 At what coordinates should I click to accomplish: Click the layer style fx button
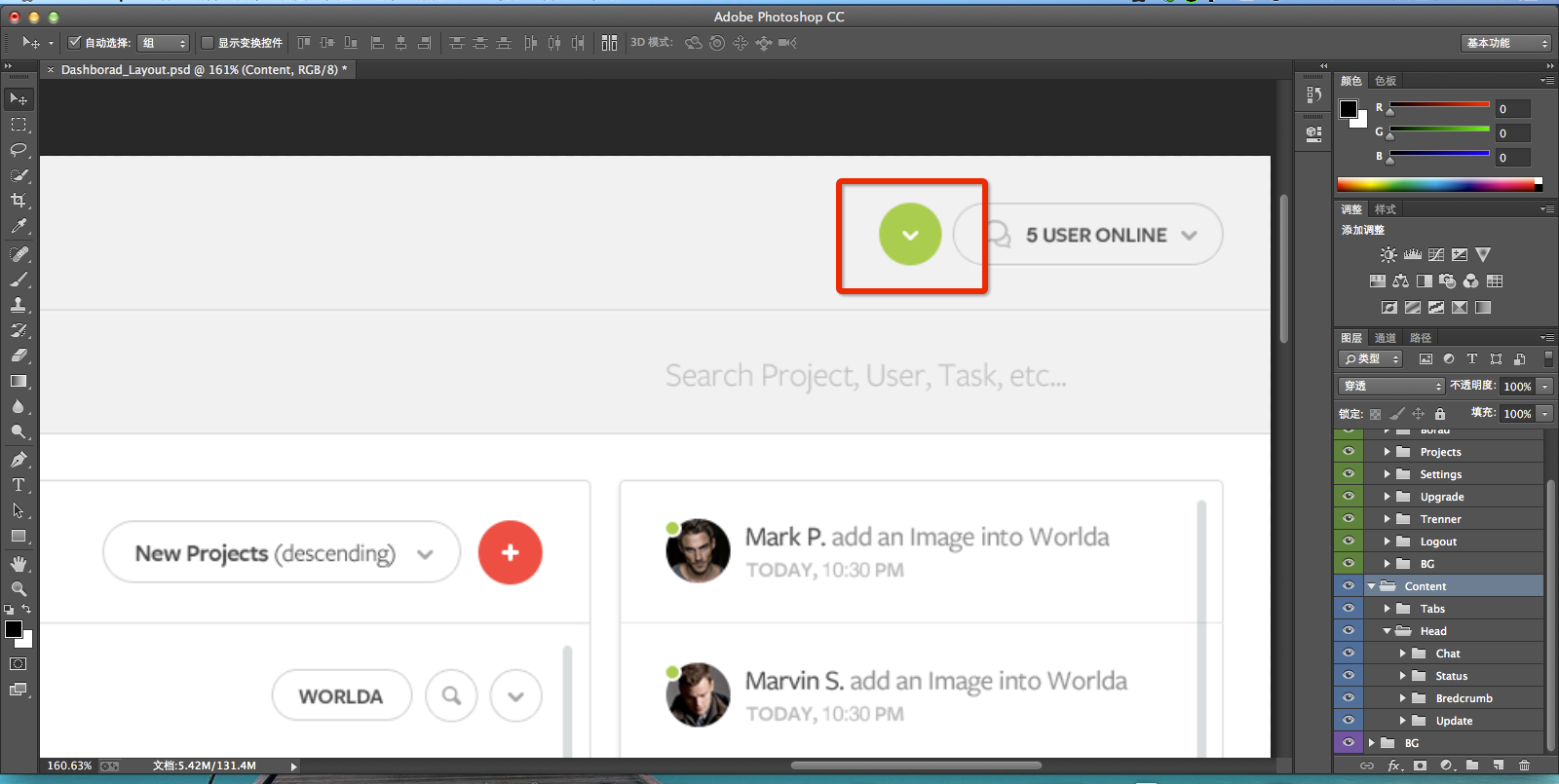[1394, 765]
